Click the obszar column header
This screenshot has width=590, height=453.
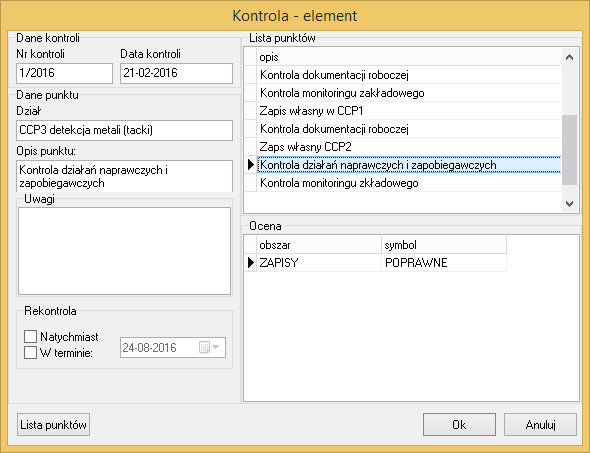[319, 245]
